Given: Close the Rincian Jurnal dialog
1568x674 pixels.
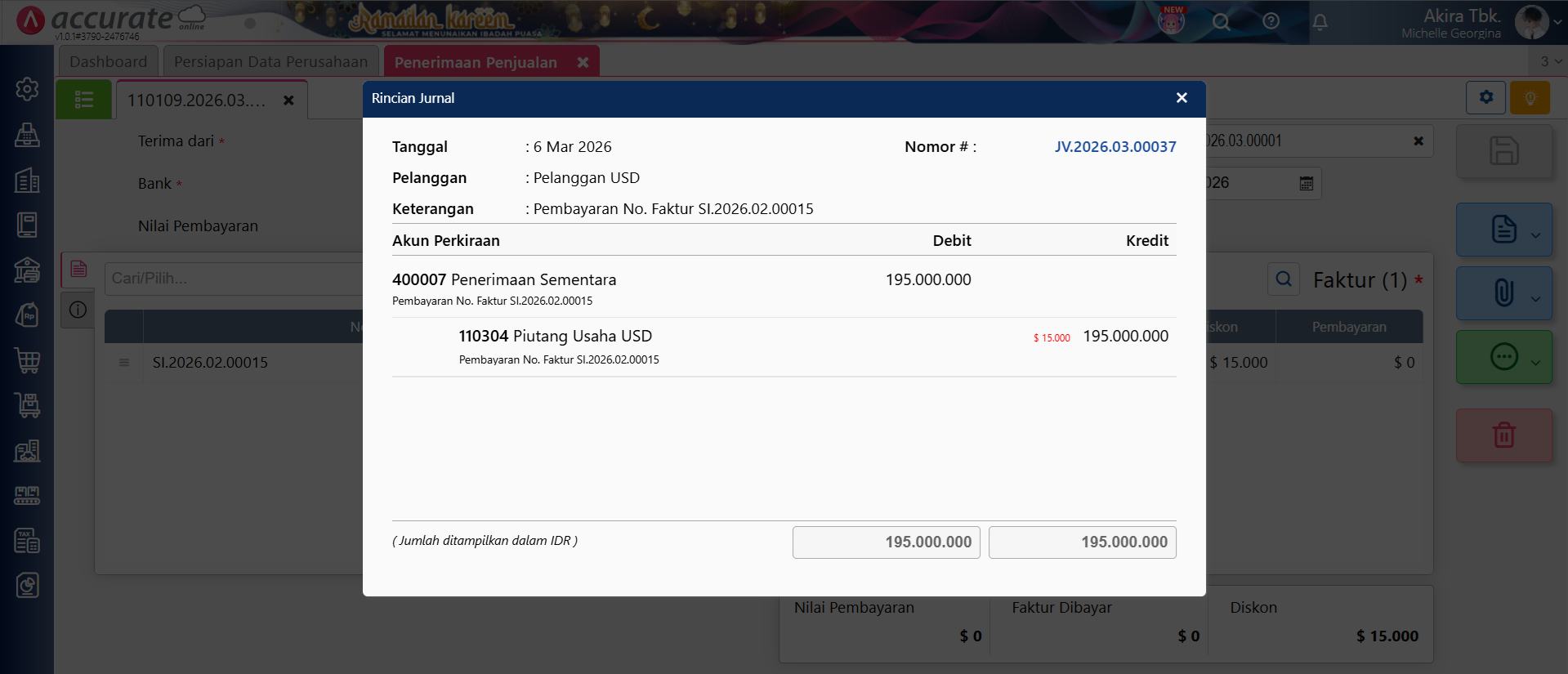Looking at the screenshot, I should (1181, 98).
